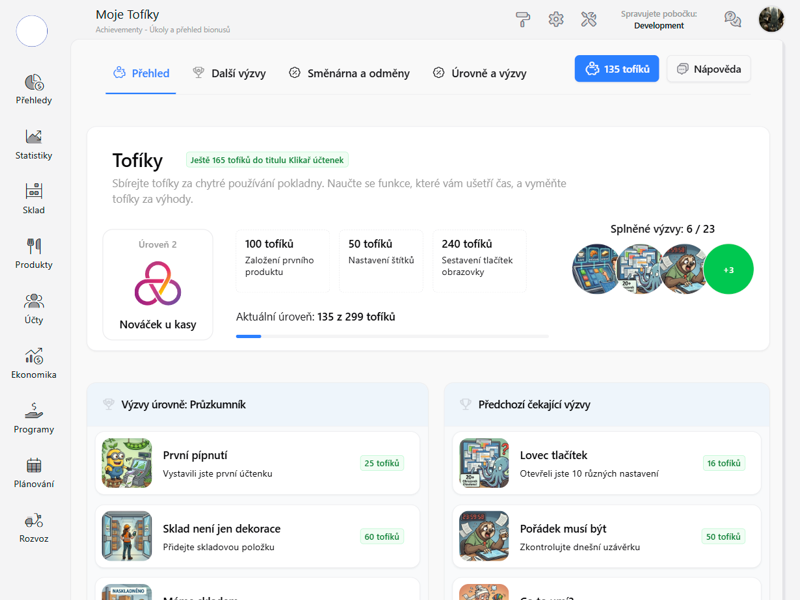
Task: Open Ekonomika in the sidebar
Action: tap(34, 363)
